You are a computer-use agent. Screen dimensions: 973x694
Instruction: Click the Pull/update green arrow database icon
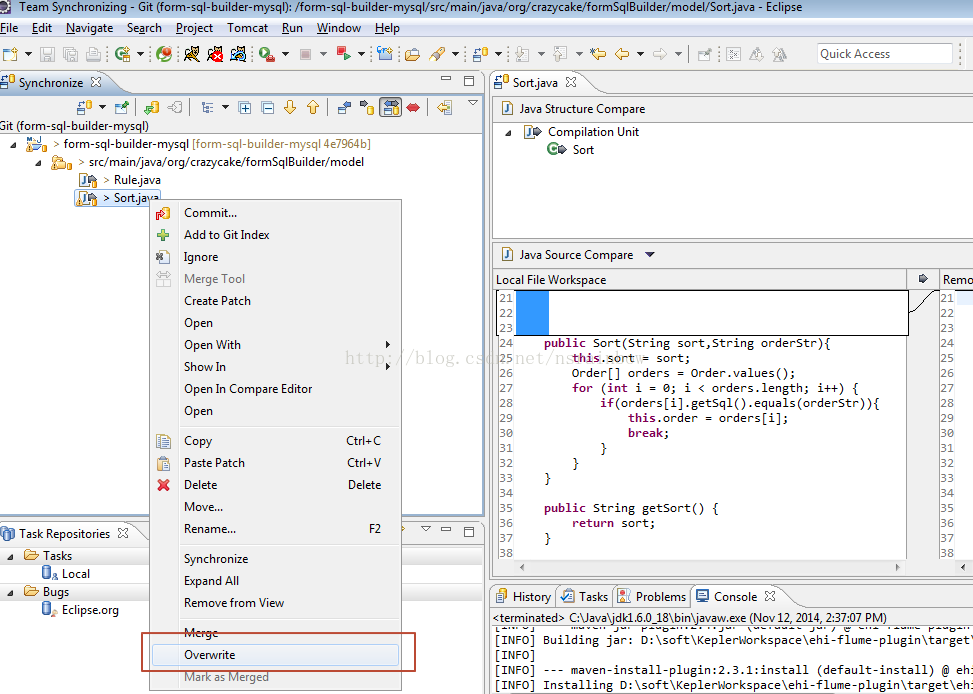point(151,107)
